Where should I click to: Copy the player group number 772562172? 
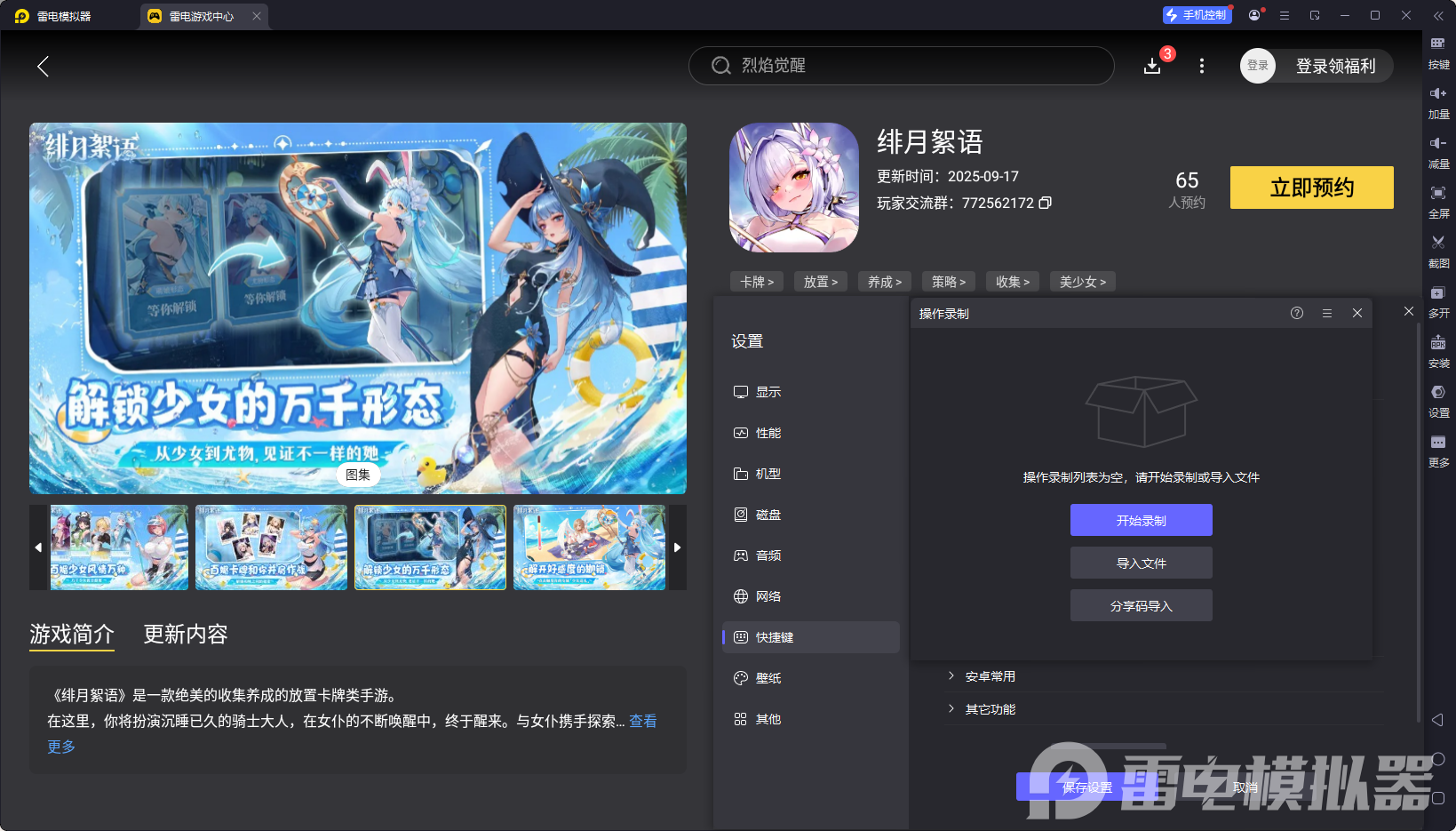[1045, 203]
